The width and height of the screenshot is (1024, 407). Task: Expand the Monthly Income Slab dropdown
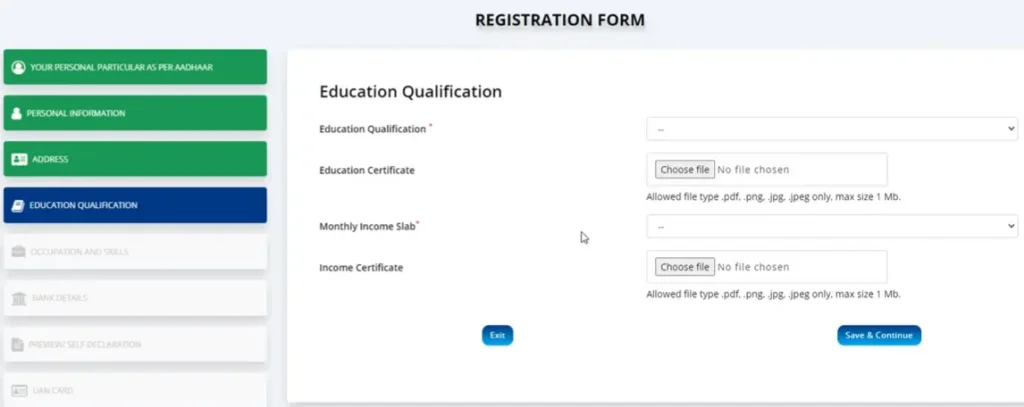pos(831,226)
